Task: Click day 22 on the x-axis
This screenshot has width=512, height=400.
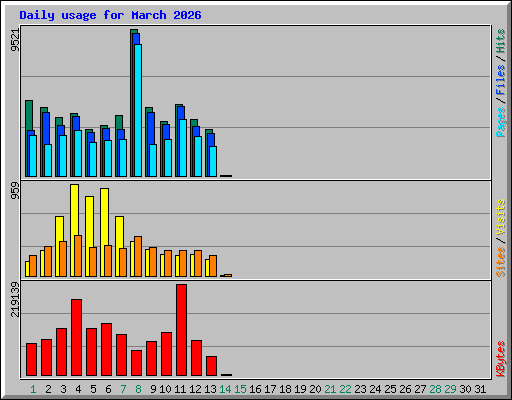Action: (345, 389)
